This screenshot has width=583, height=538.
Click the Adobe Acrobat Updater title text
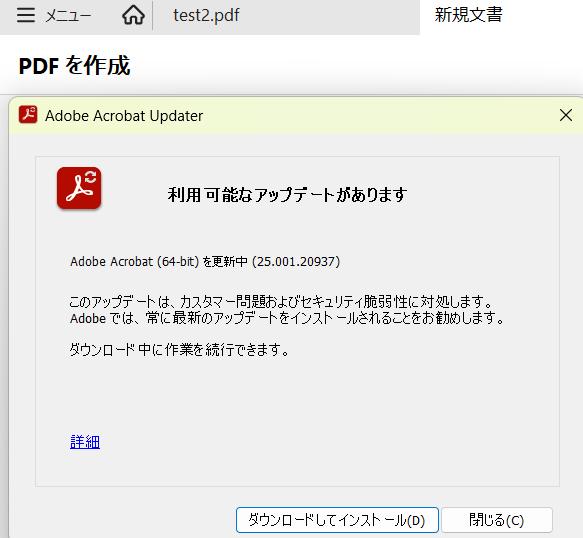tap(124, 116)
